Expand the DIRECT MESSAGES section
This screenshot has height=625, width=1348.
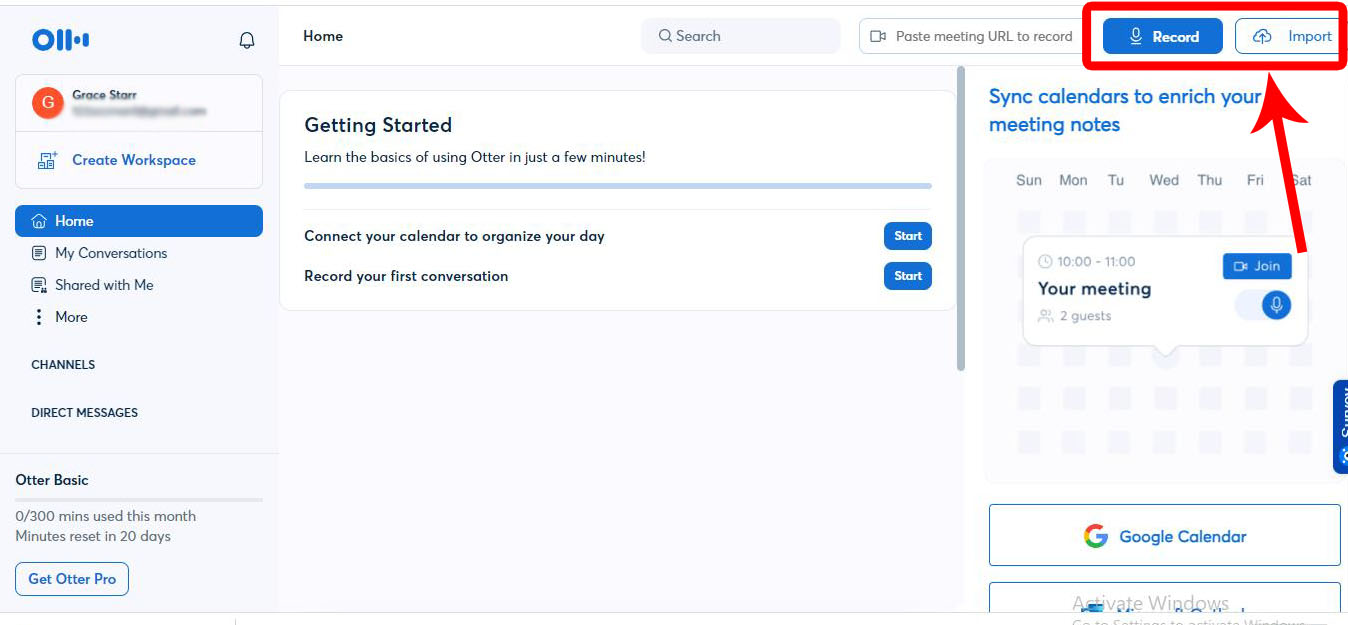click(84, 413)
